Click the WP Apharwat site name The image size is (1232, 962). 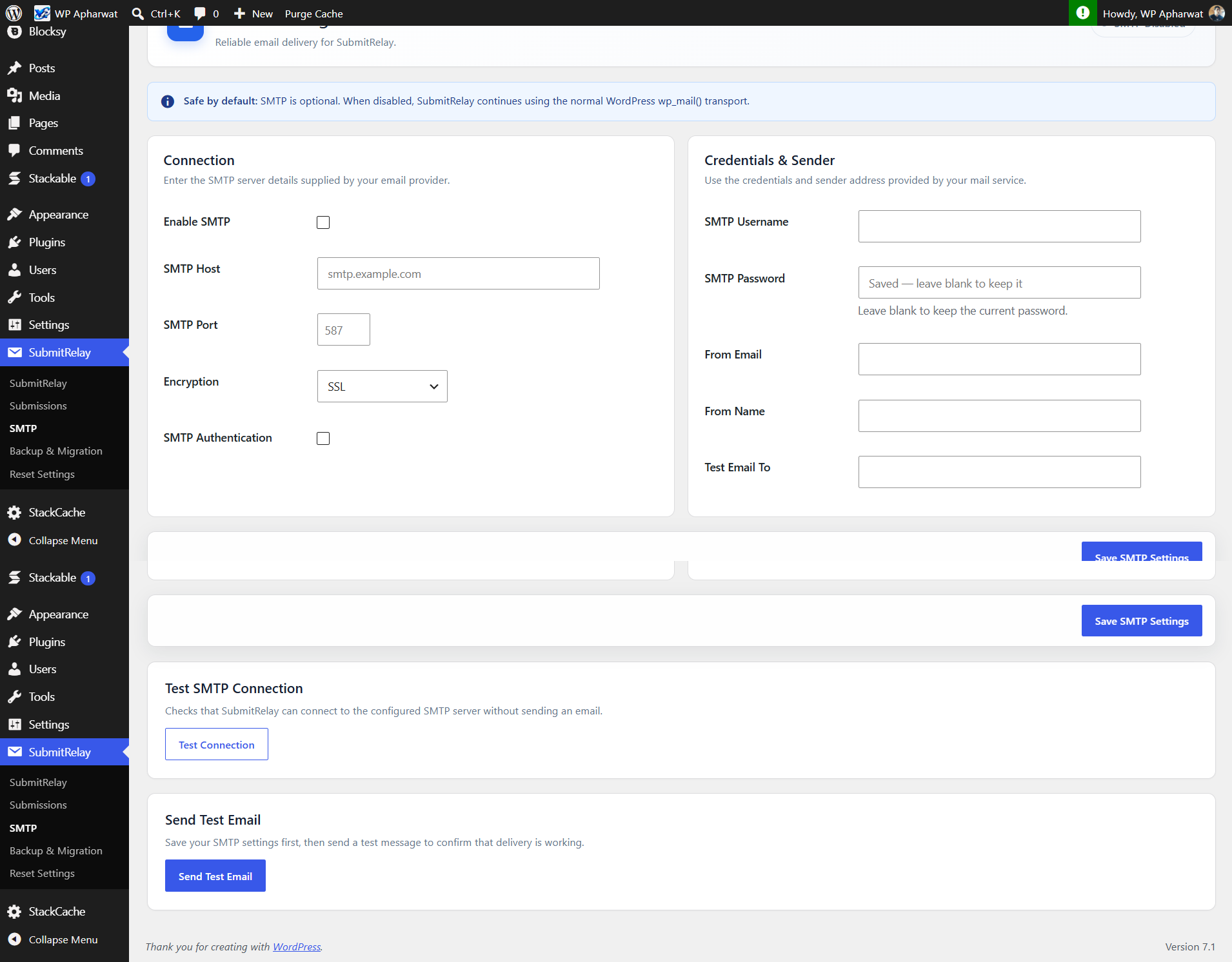pyautogui.click(x=86, y=14)
